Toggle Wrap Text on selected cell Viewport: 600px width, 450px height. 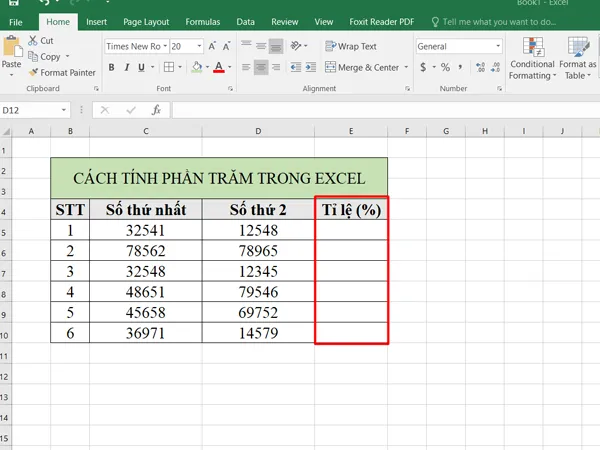350,46
